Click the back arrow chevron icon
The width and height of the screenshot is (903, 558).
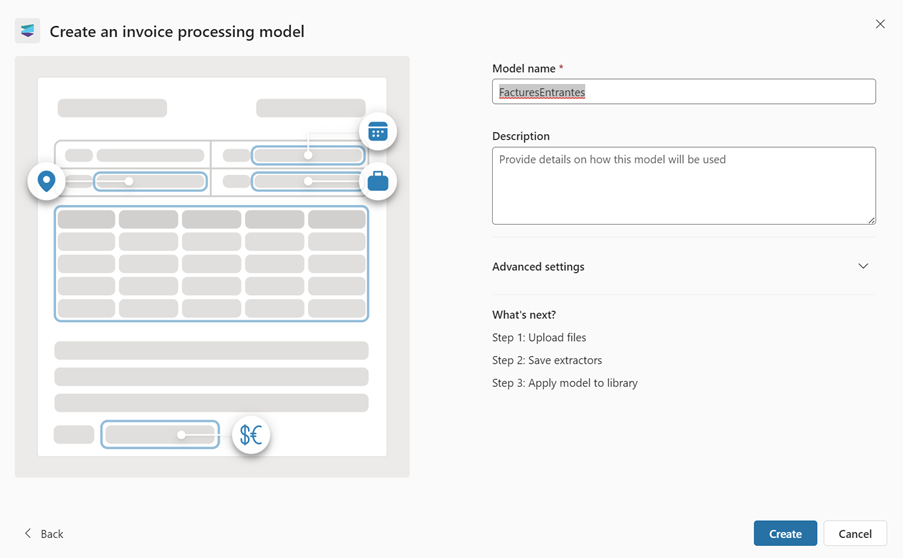point(28,533)
